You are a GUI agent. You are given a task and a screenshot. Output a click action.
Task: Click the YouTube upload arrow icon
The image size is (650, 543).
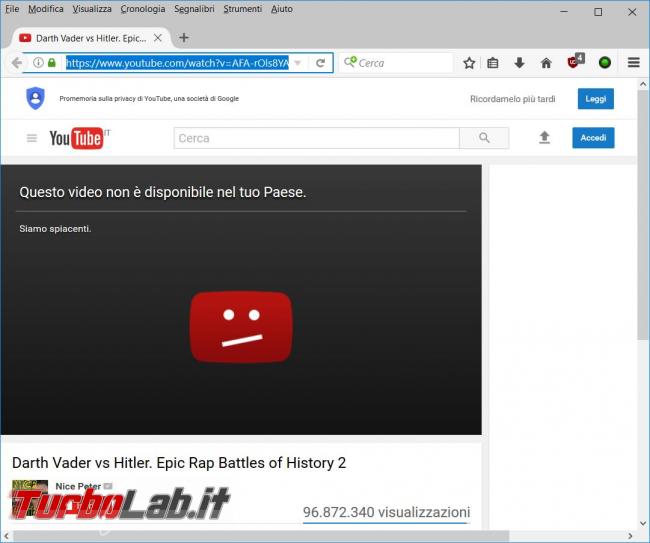(x=544, y=138)
